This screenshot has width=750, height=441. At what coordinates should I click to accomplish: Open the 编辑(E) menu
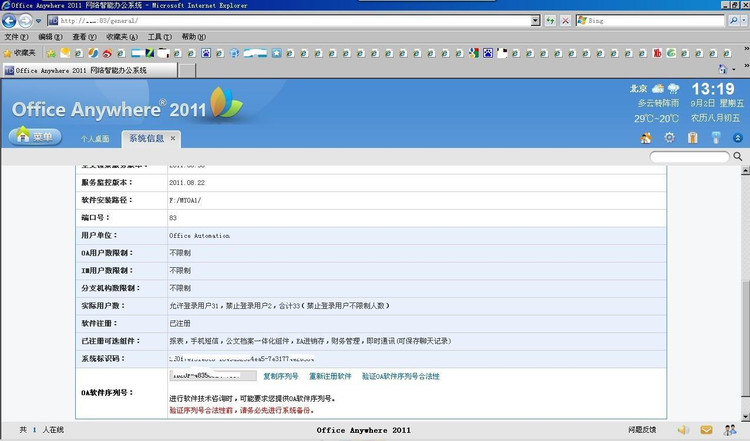(x=50, y=37)
